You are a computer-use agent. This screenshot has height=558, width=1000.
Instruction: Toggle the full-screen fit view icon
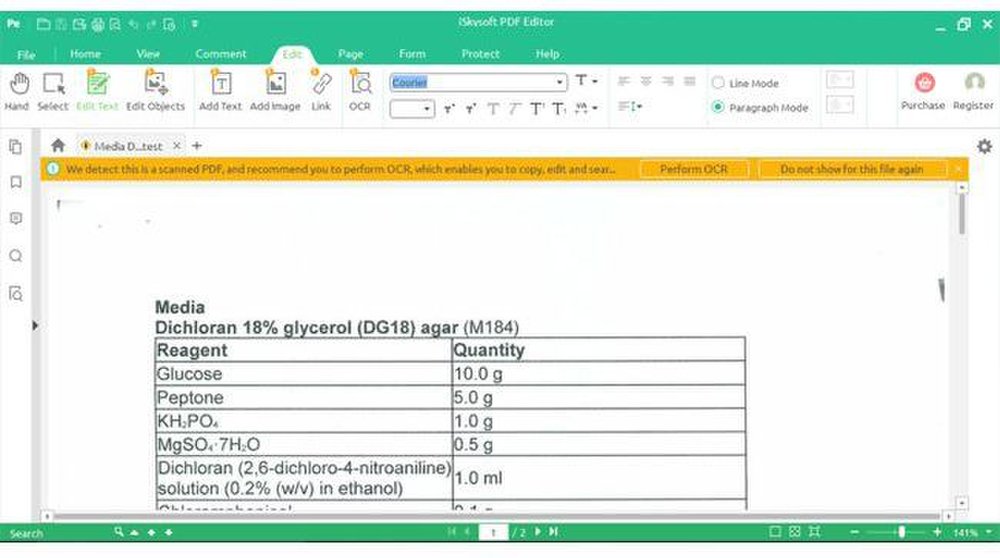[x=814, y=531]
